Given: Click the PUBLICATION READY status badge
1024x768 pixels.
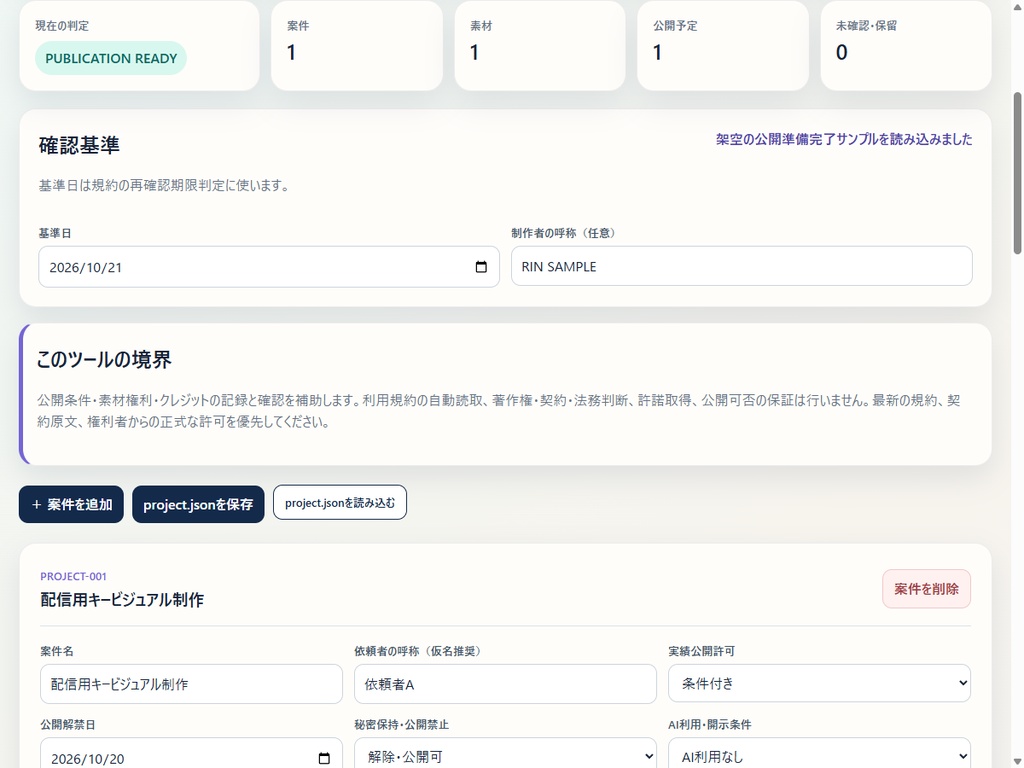Looking at the screenshot, I should [x=111, y=58].
